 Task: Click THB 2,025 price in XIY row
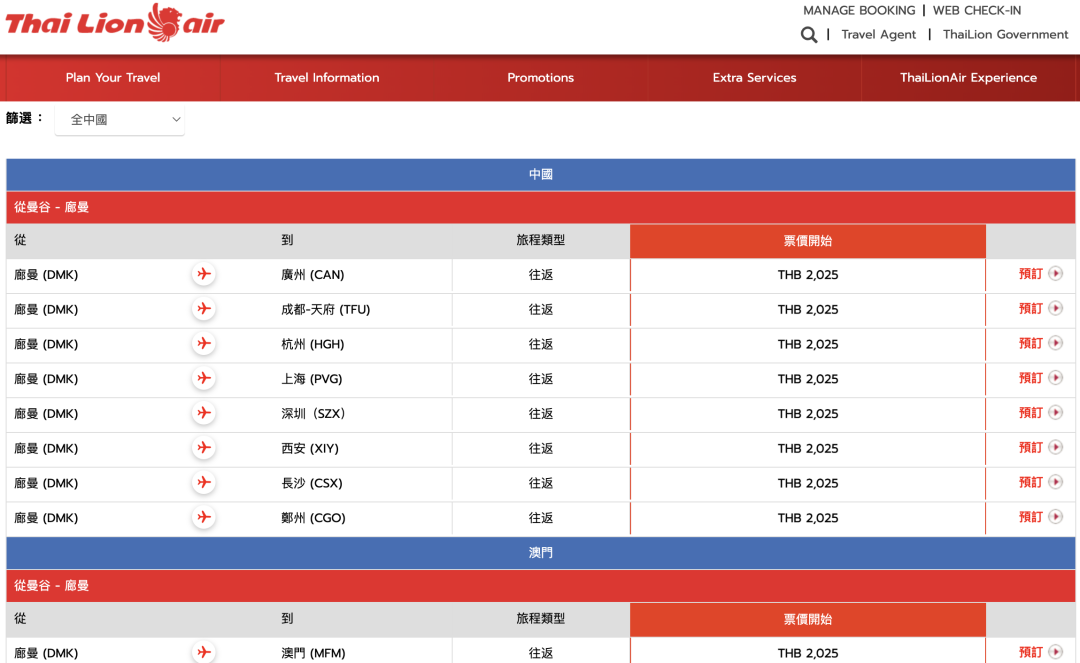tap(808, 448)
